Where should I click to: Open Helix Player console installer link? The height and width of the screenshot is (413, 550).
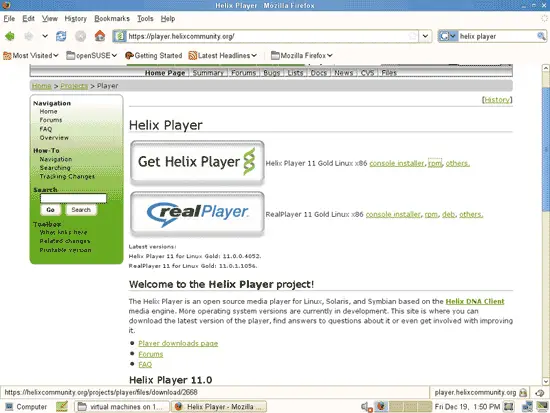[397, 163]
